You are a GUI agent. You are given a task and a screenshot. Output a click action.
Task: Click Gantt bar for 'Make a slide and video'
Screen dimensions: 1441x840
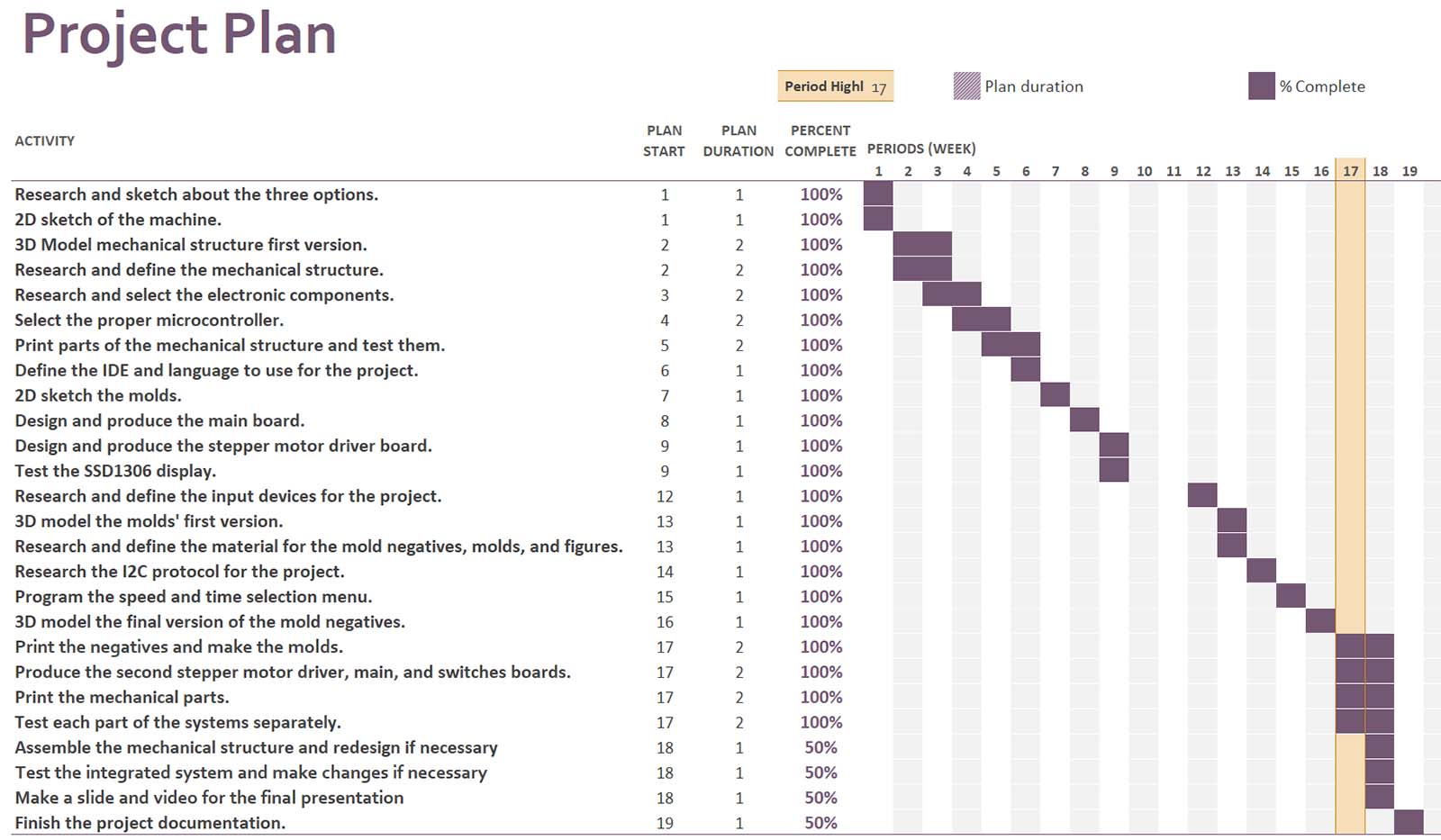pyautogui.click(x=1380, y=797)
